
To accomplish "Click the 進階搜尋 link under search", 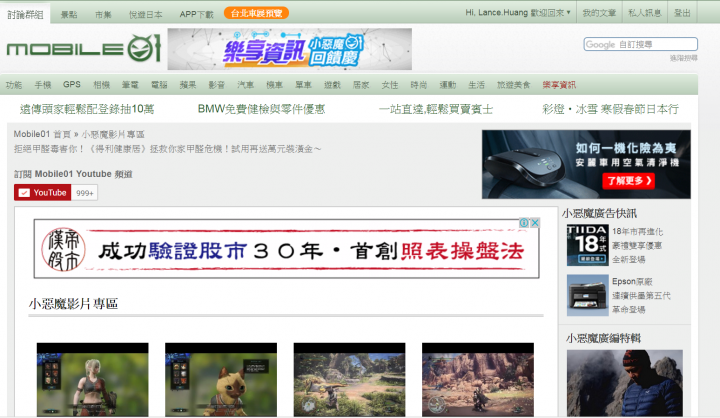I will point(684,58).
